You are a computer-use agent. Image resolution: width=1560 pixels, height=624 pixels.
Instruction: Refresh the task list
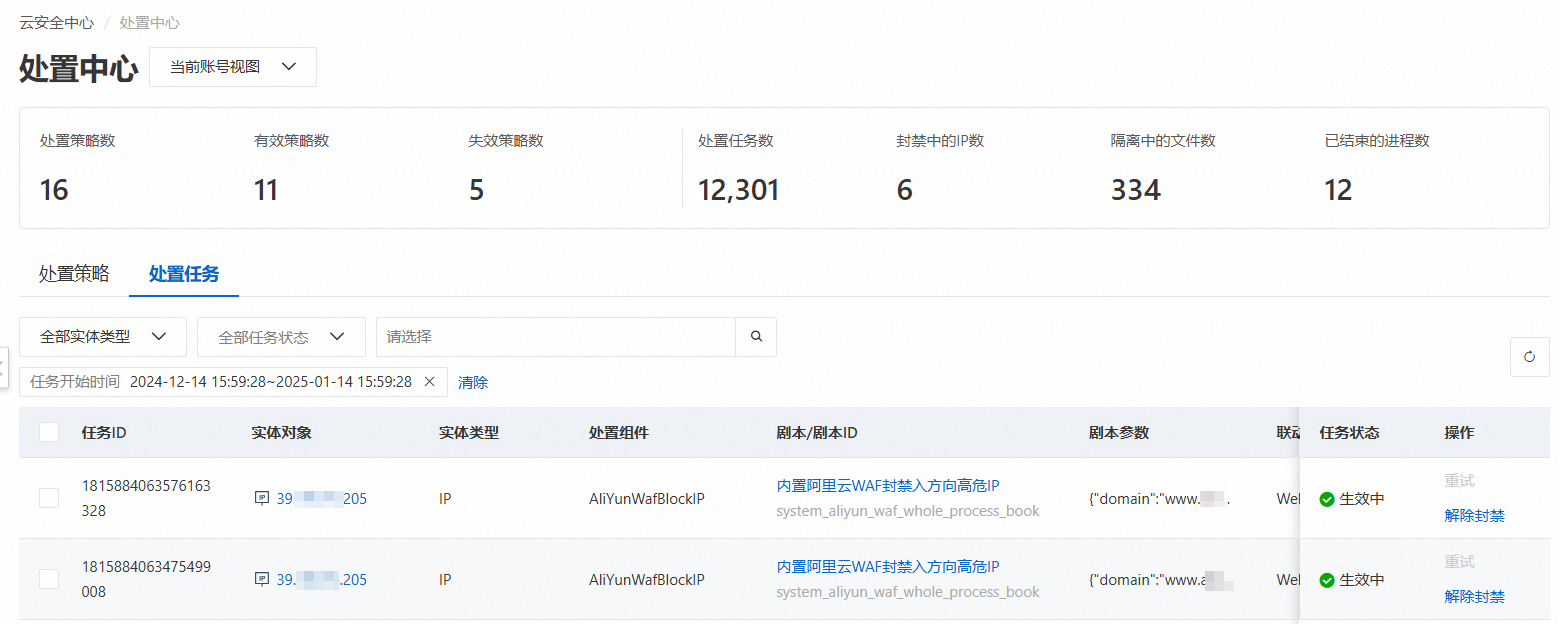[x=1529, y=357]
